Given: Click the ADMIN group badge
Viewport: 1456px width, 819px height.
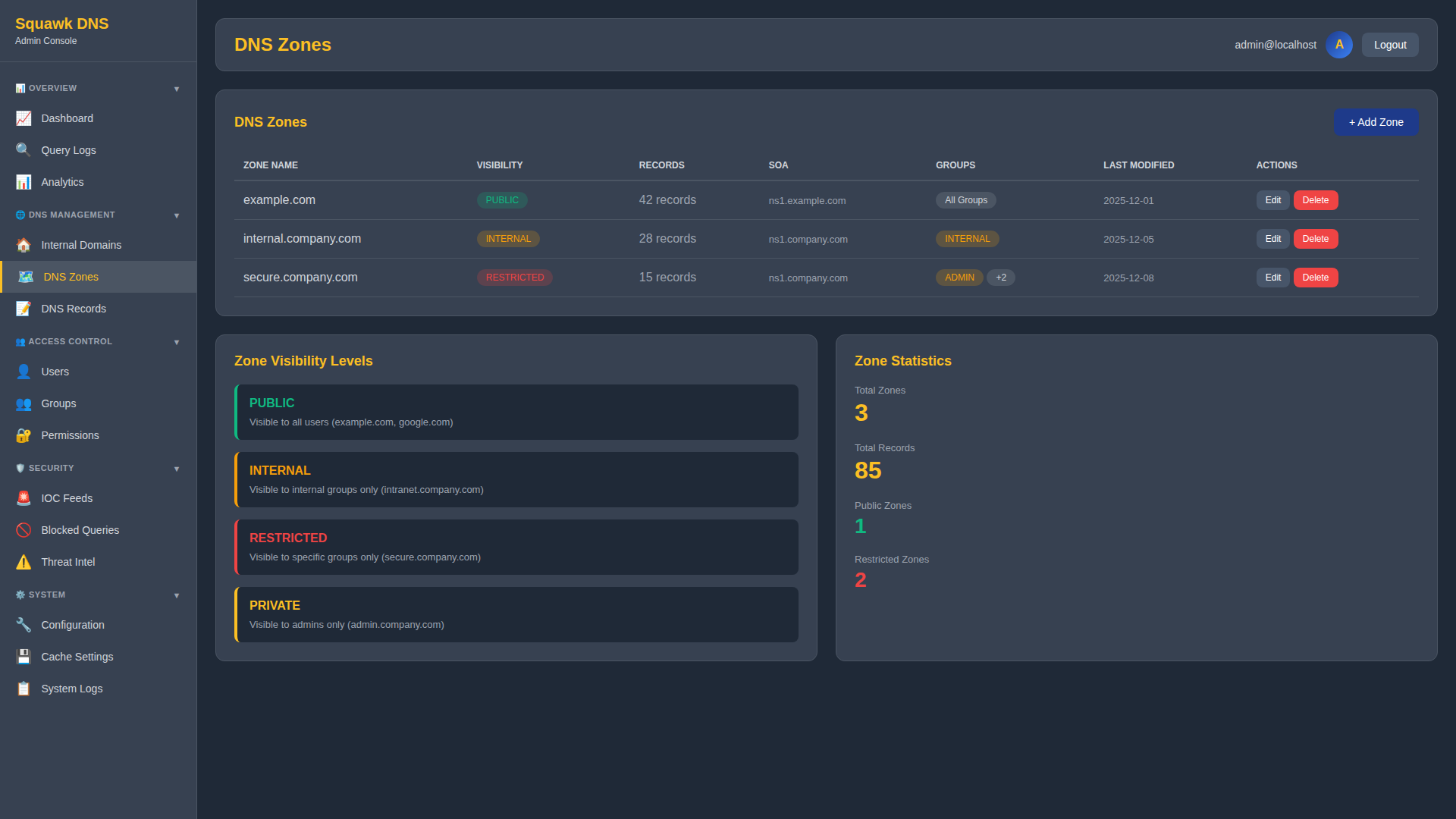Looking at the screenshot, I should coord(959,278).
